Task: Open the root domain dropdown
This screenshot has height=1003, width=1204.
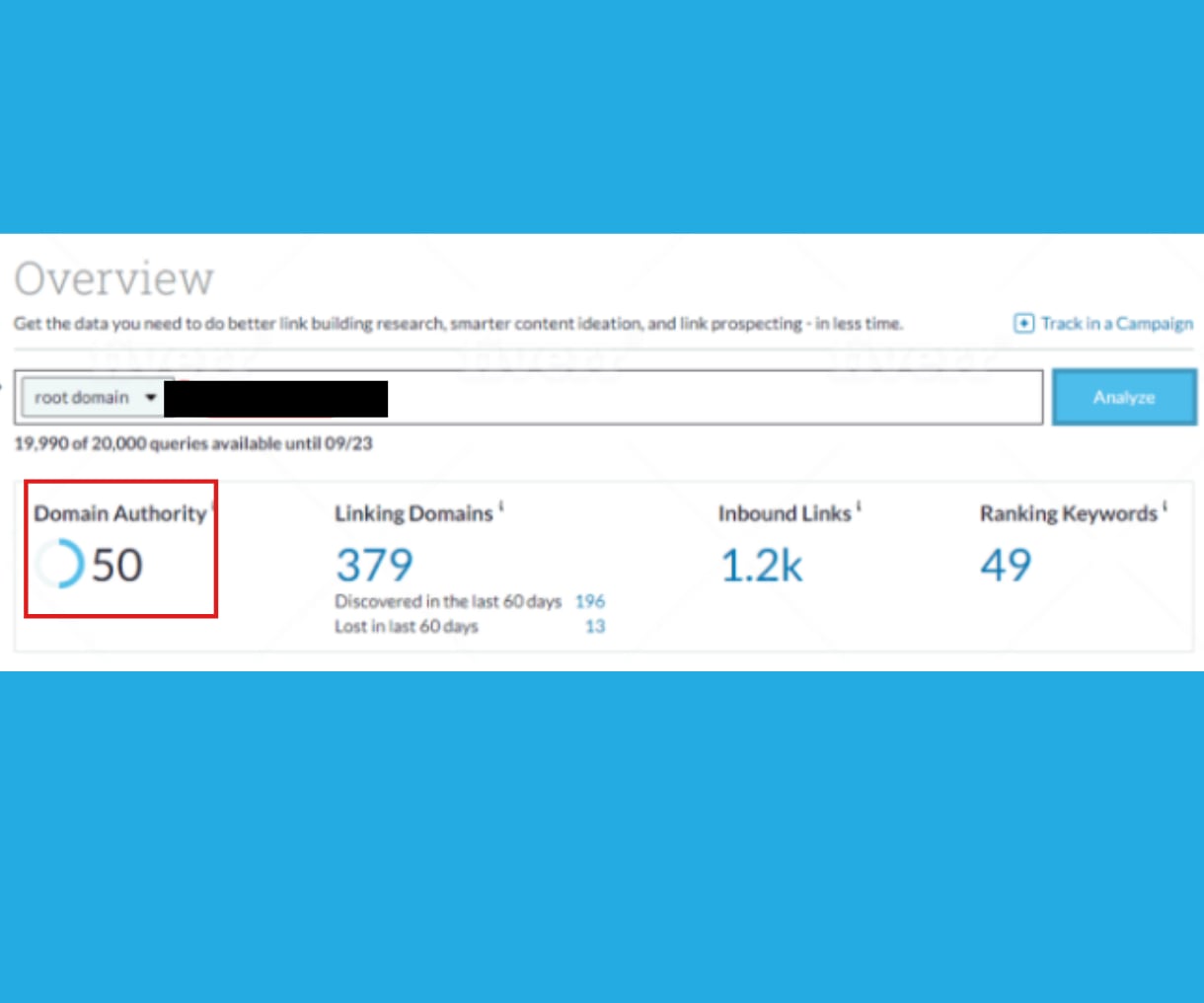Action: (96, 398)
